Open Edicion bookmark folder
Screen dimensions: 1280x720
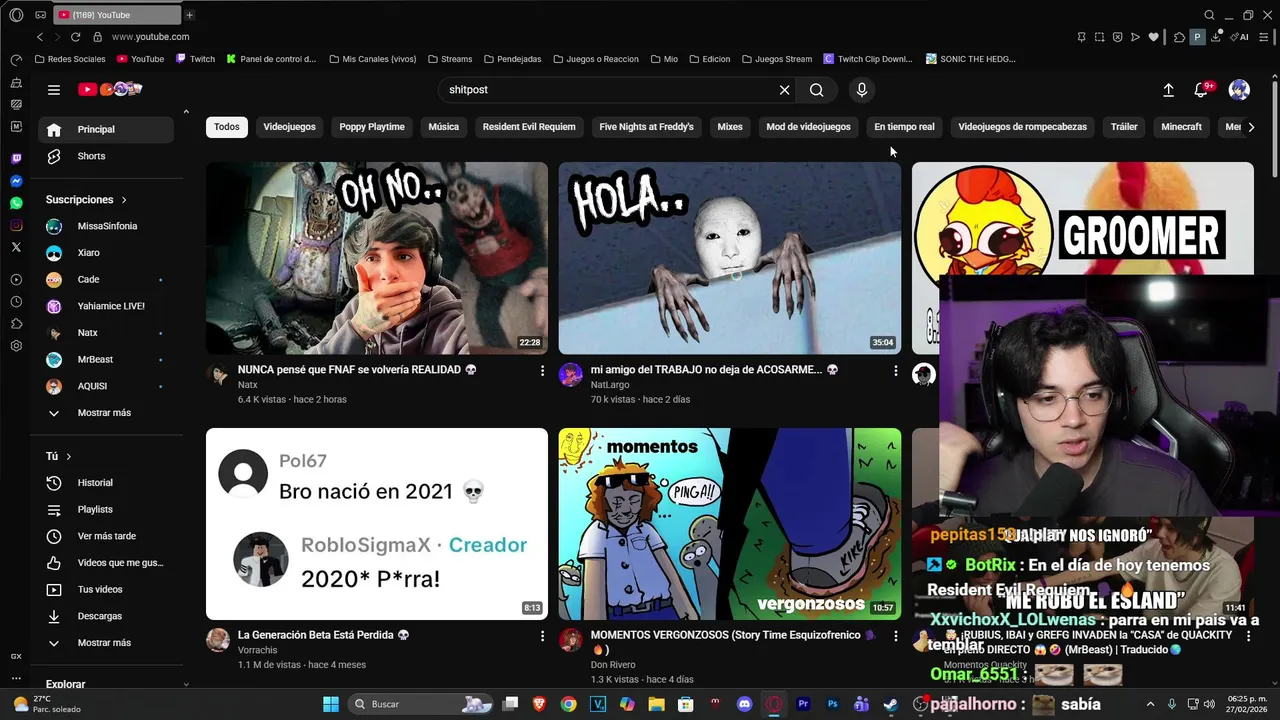click(x=709, y=59)
